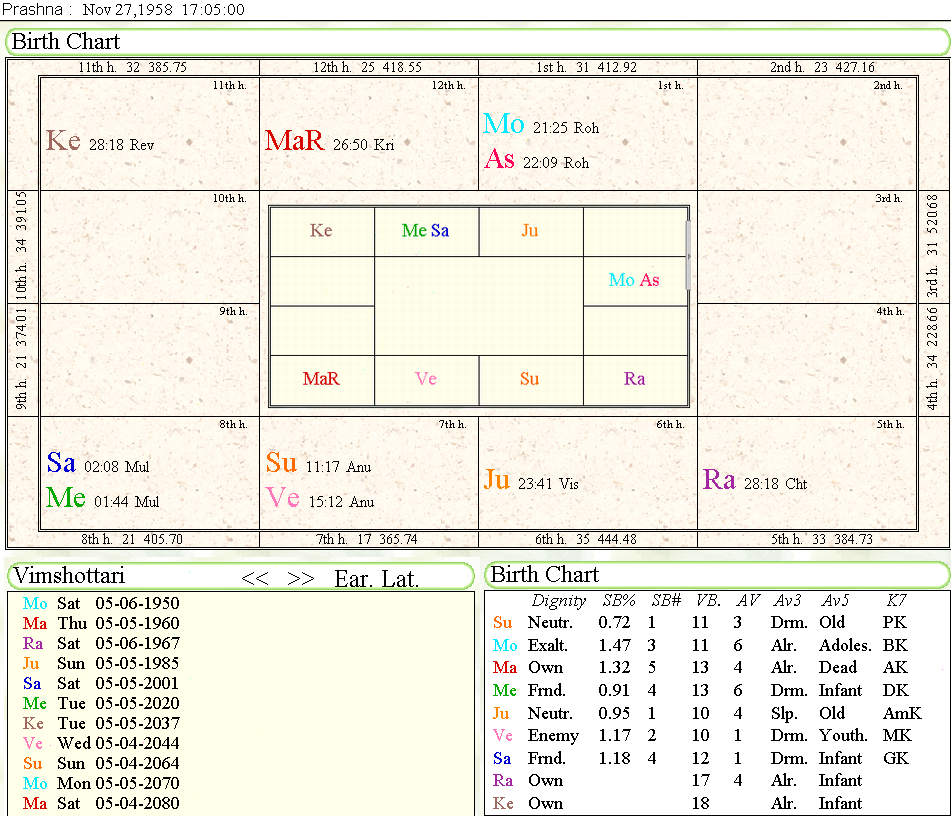Click 'GK' karaka in the Sa row
The width and height of the screenshot is (951, 816).
(x=896, y=758)
